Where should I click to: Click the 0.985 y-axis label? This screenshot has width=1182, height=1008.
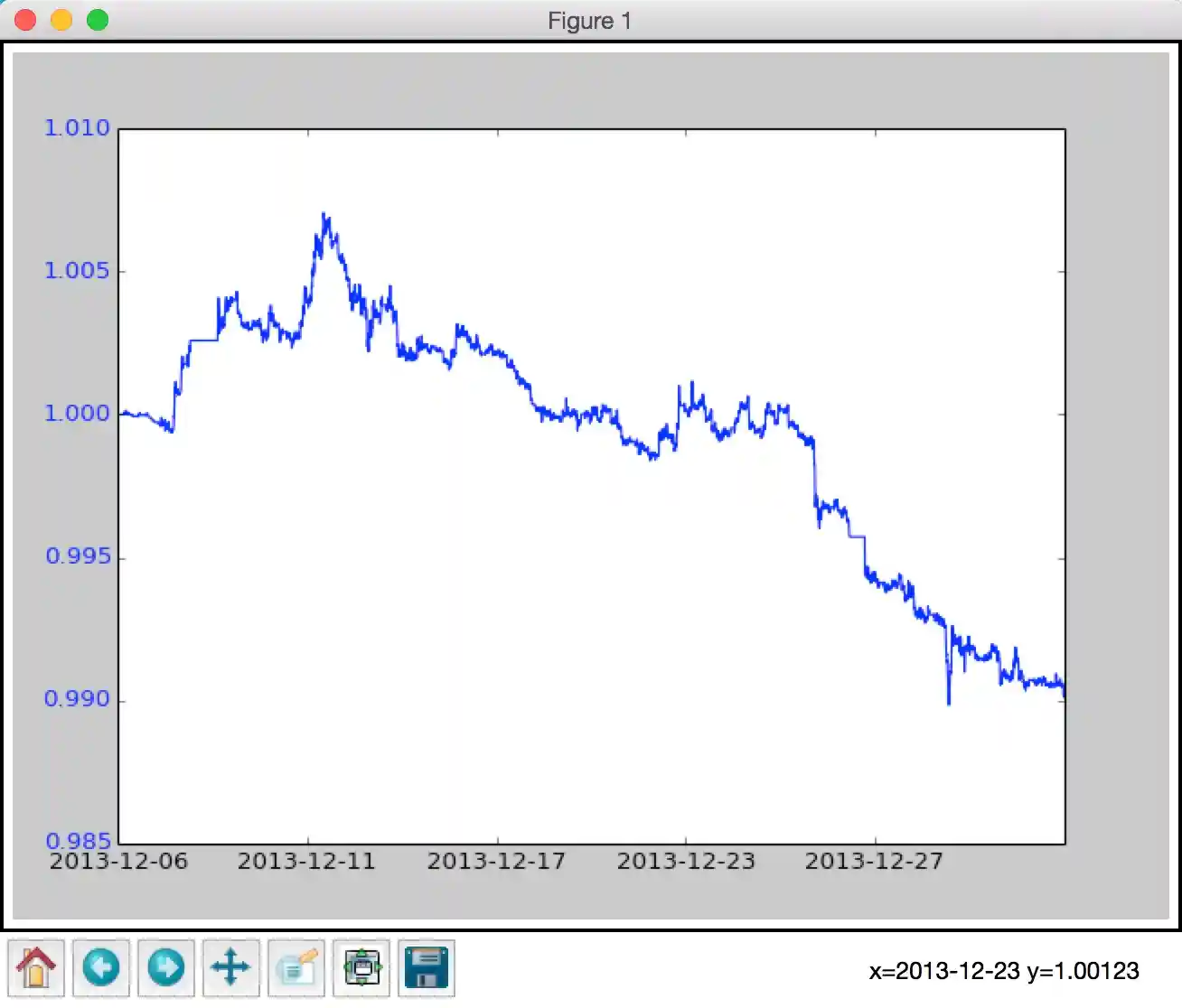(77, 841)
